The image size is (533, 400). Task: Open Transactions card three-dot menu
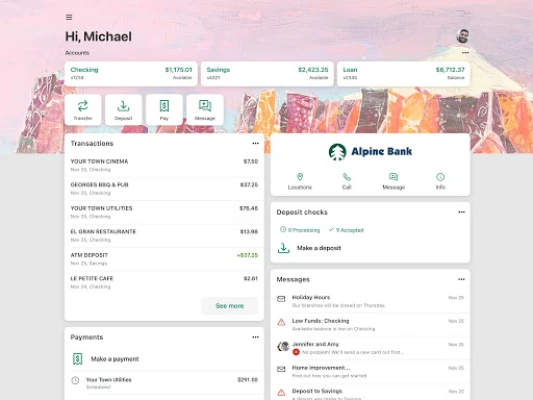(255, 143)
